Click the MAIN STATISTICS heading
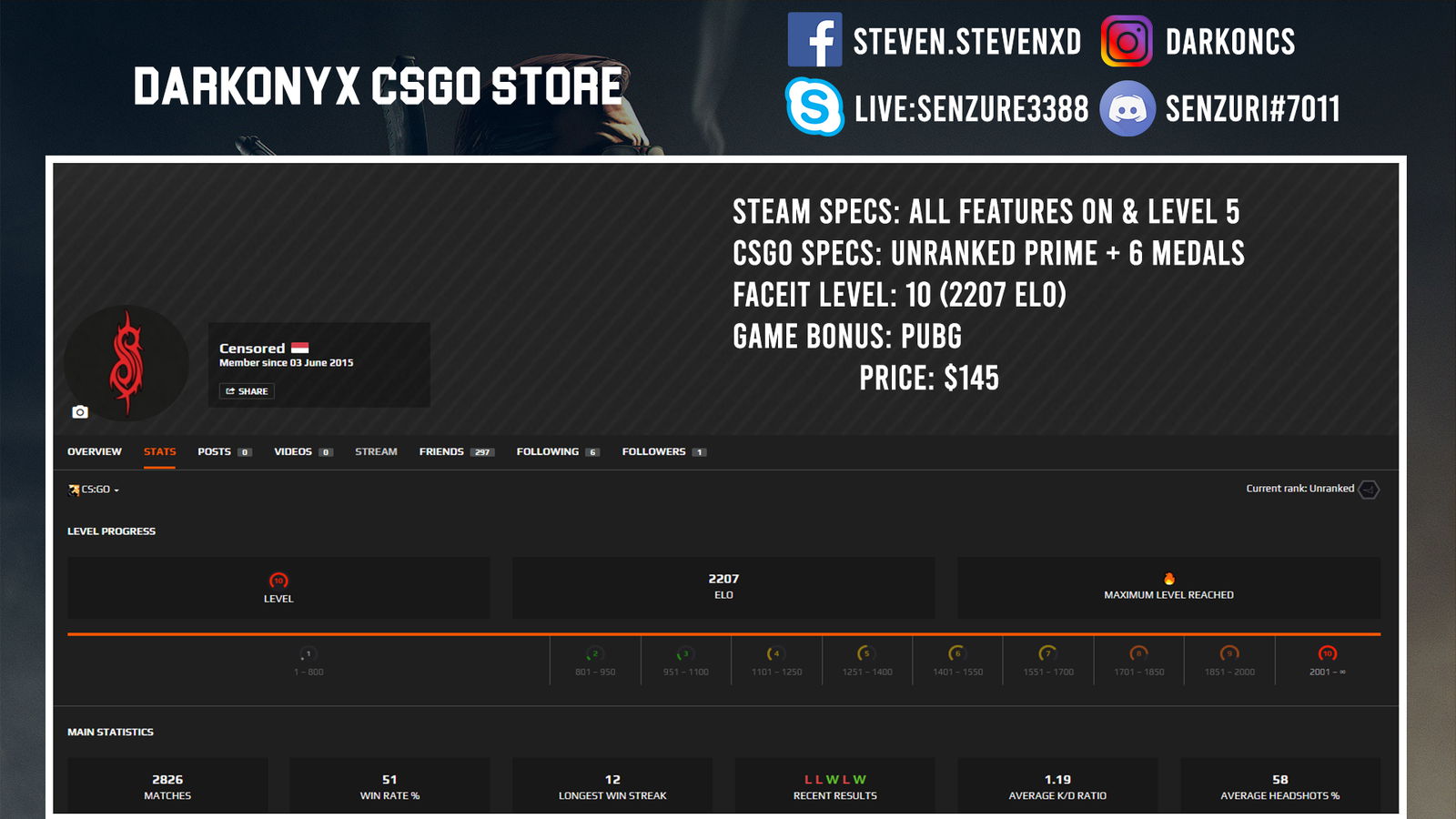 tap(110, 733)
